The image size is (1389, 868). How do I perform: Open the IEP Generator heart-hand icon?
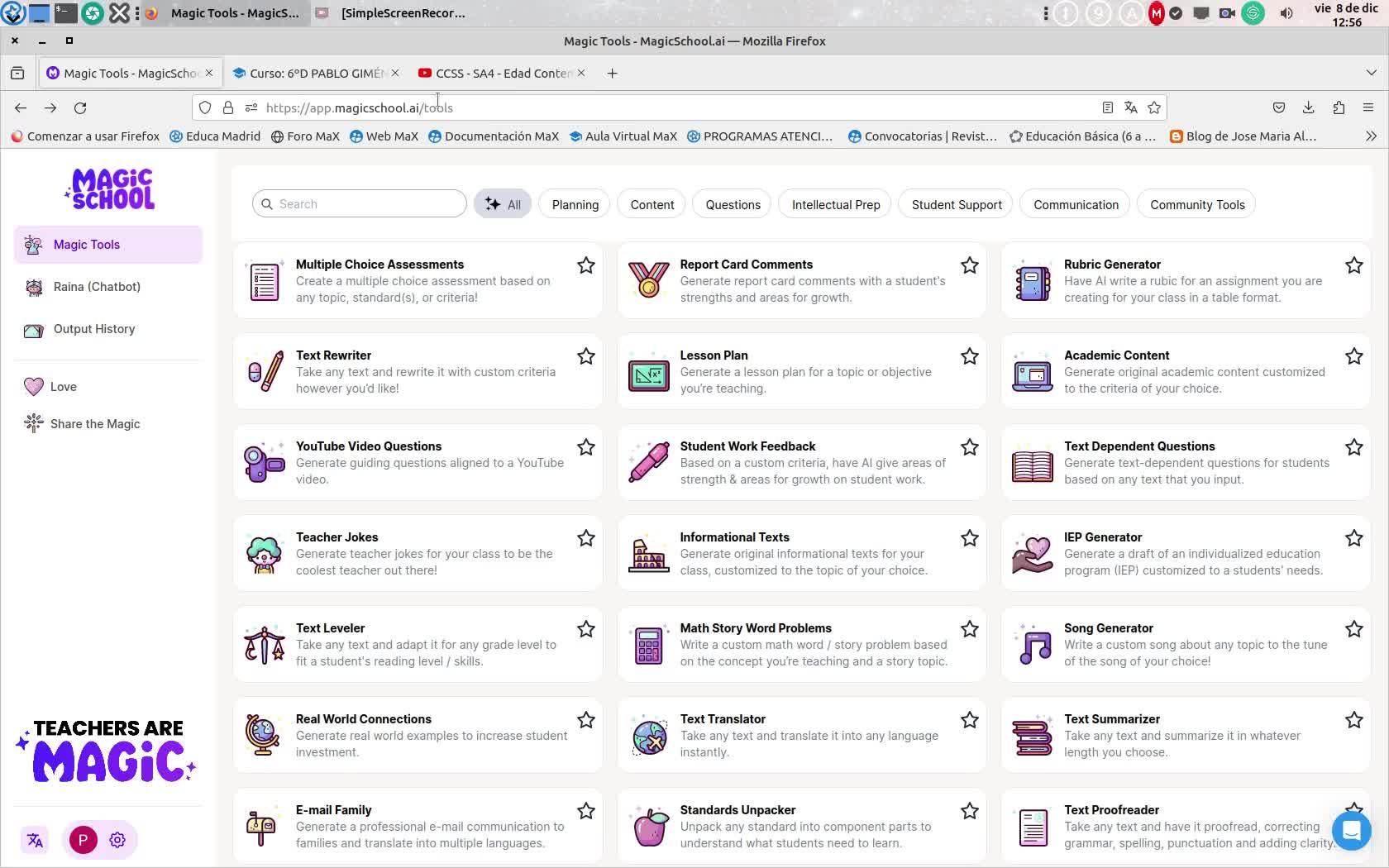(1033, 556)
